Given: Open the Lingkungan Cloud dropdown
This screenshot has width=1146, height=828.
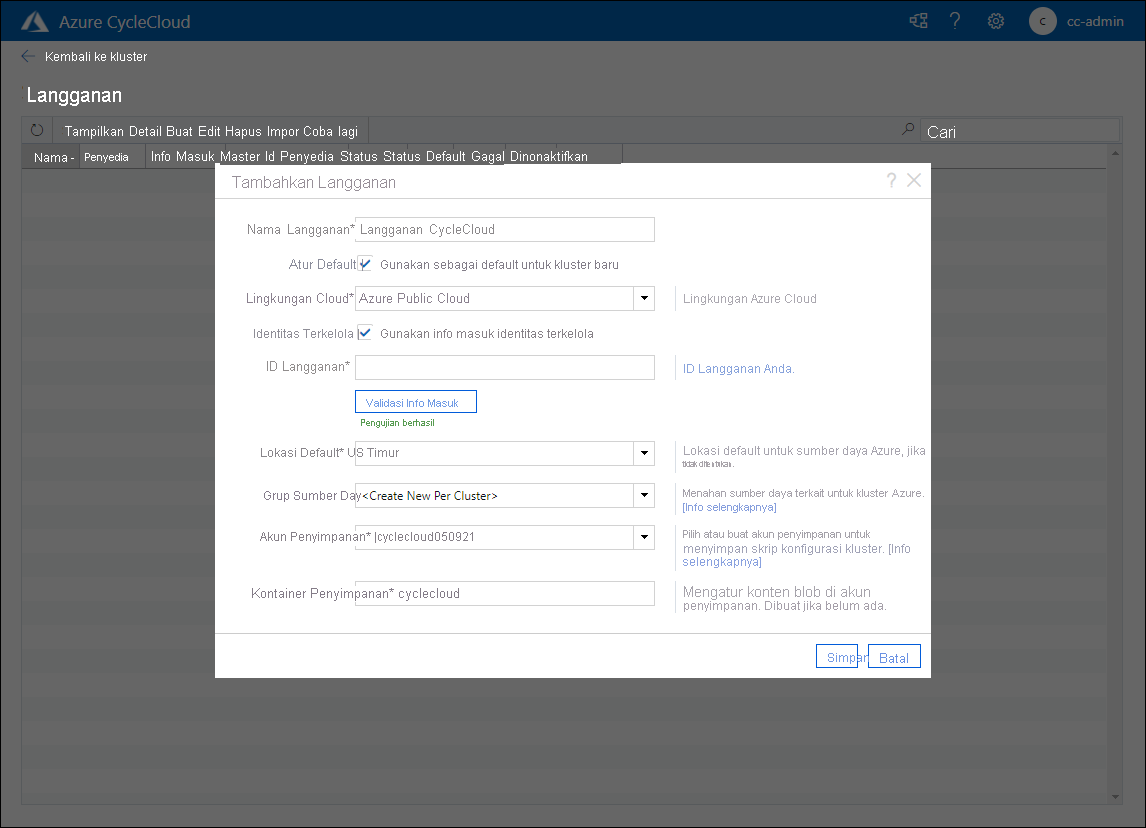Looking at the screenshot, I should (x=644, y=298).
